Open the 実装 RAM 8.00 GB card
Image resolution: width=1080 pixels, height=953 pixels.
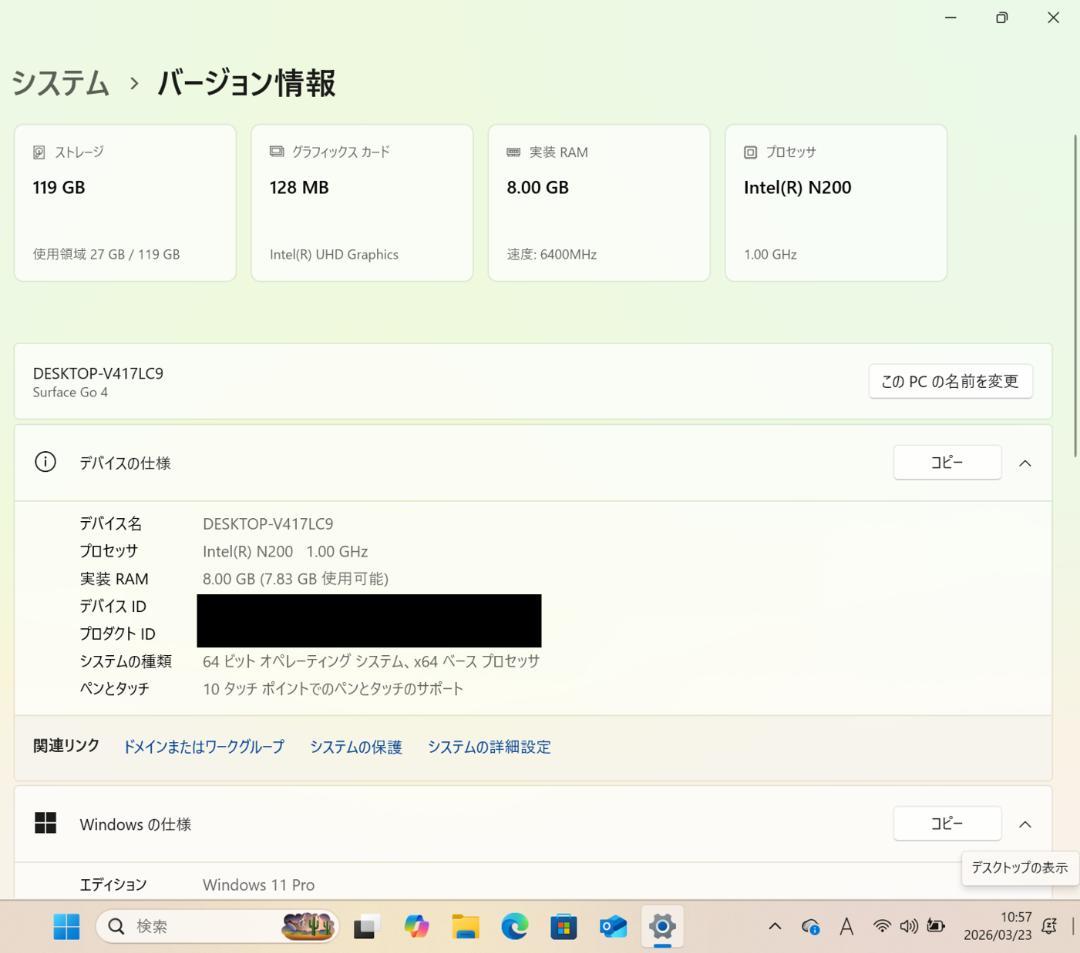pos(599,203)
